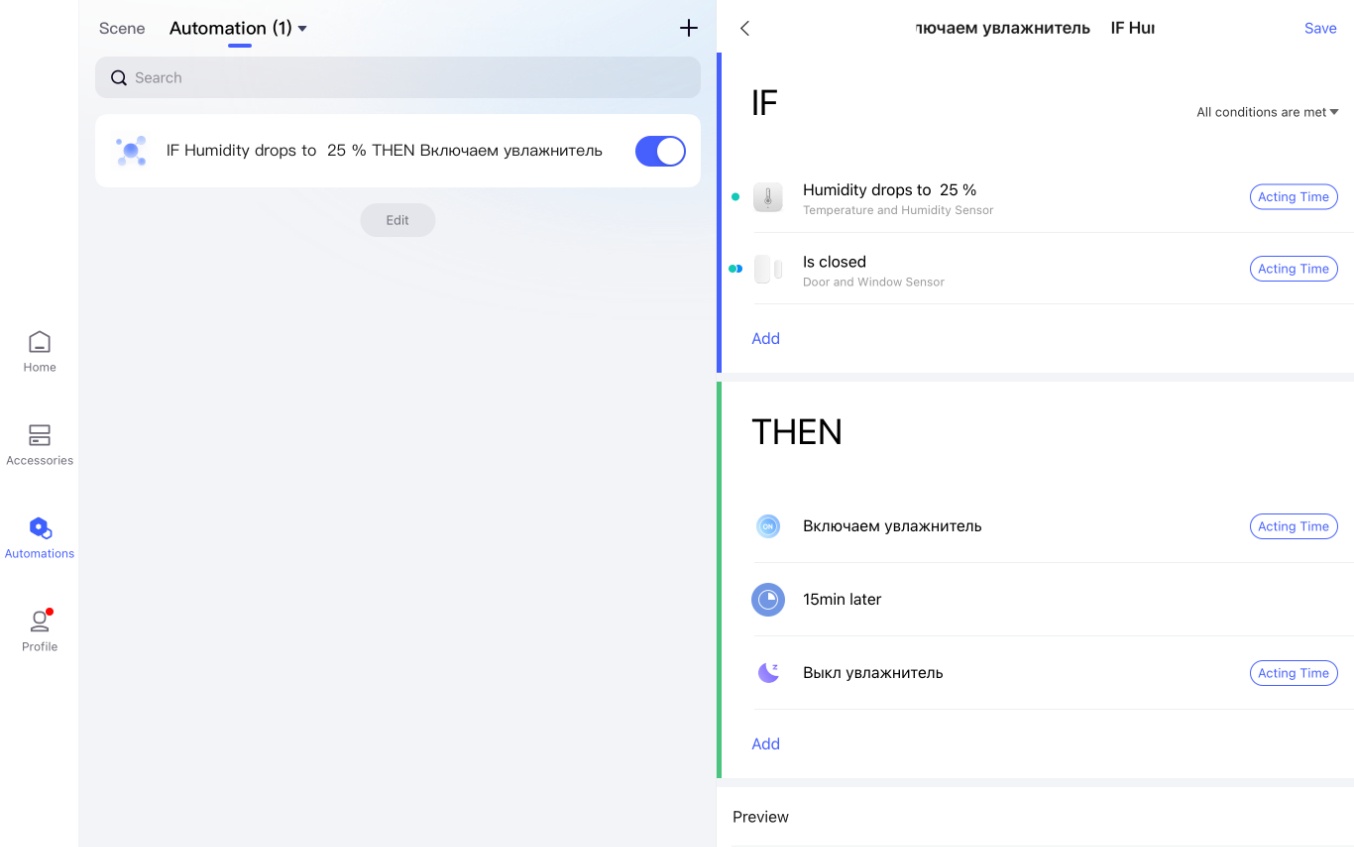The height and width of the screenshot is (847, 1354).
Task: Click the Search input field
Action: click(x=398, y=77)
